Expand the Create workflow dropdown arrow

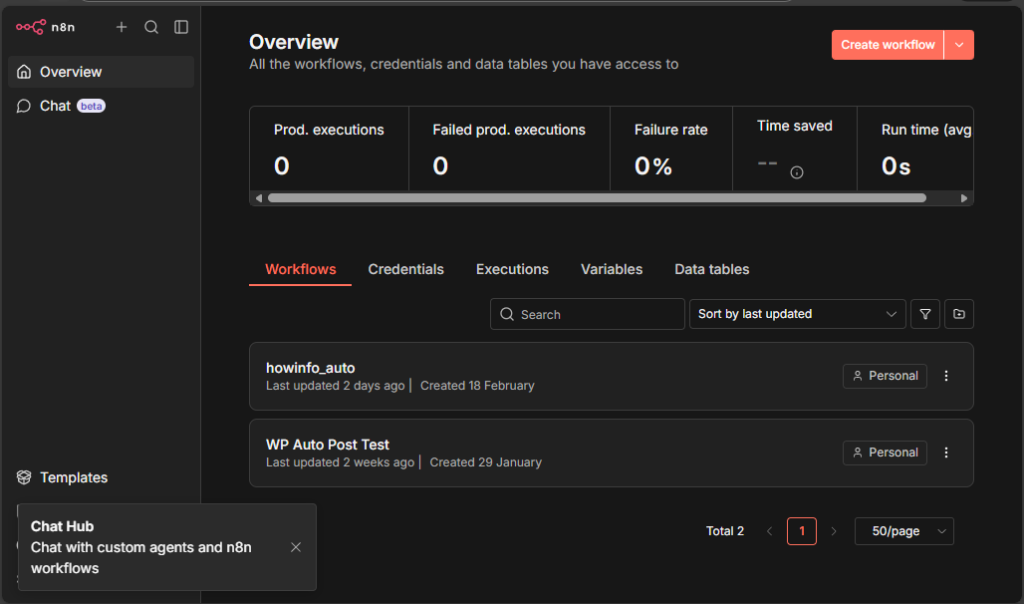959,45
